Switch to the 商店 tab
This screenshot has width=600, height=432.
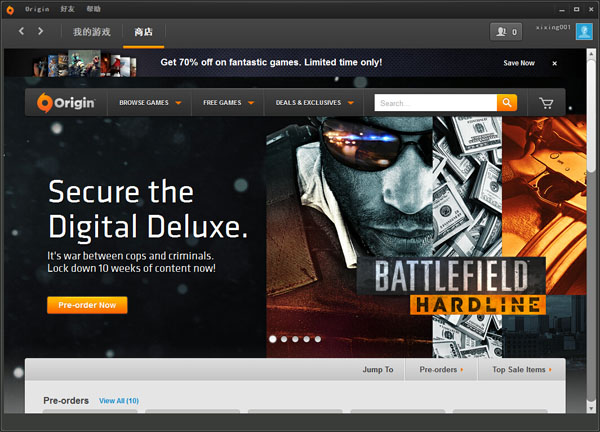pos(143,32)
